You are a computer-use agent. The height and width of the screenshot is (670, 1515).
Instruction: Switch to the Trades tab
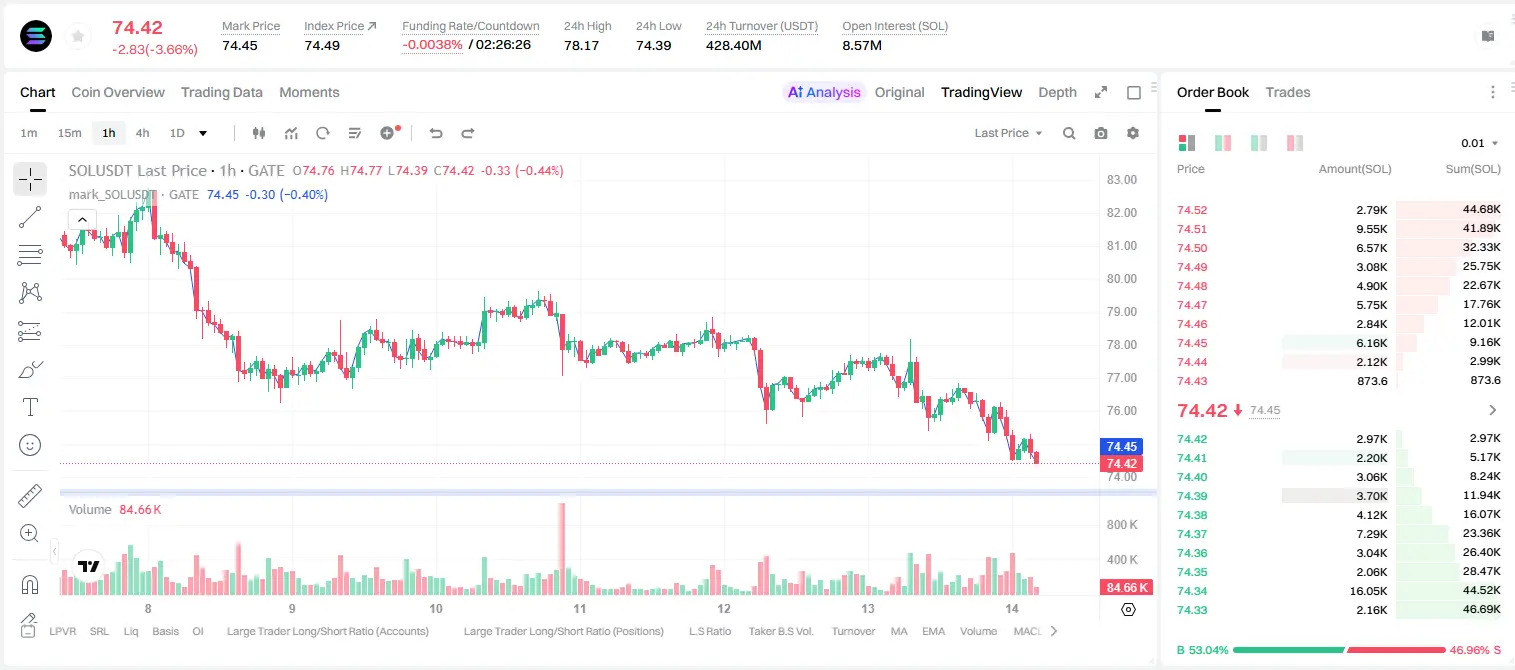1287,92
